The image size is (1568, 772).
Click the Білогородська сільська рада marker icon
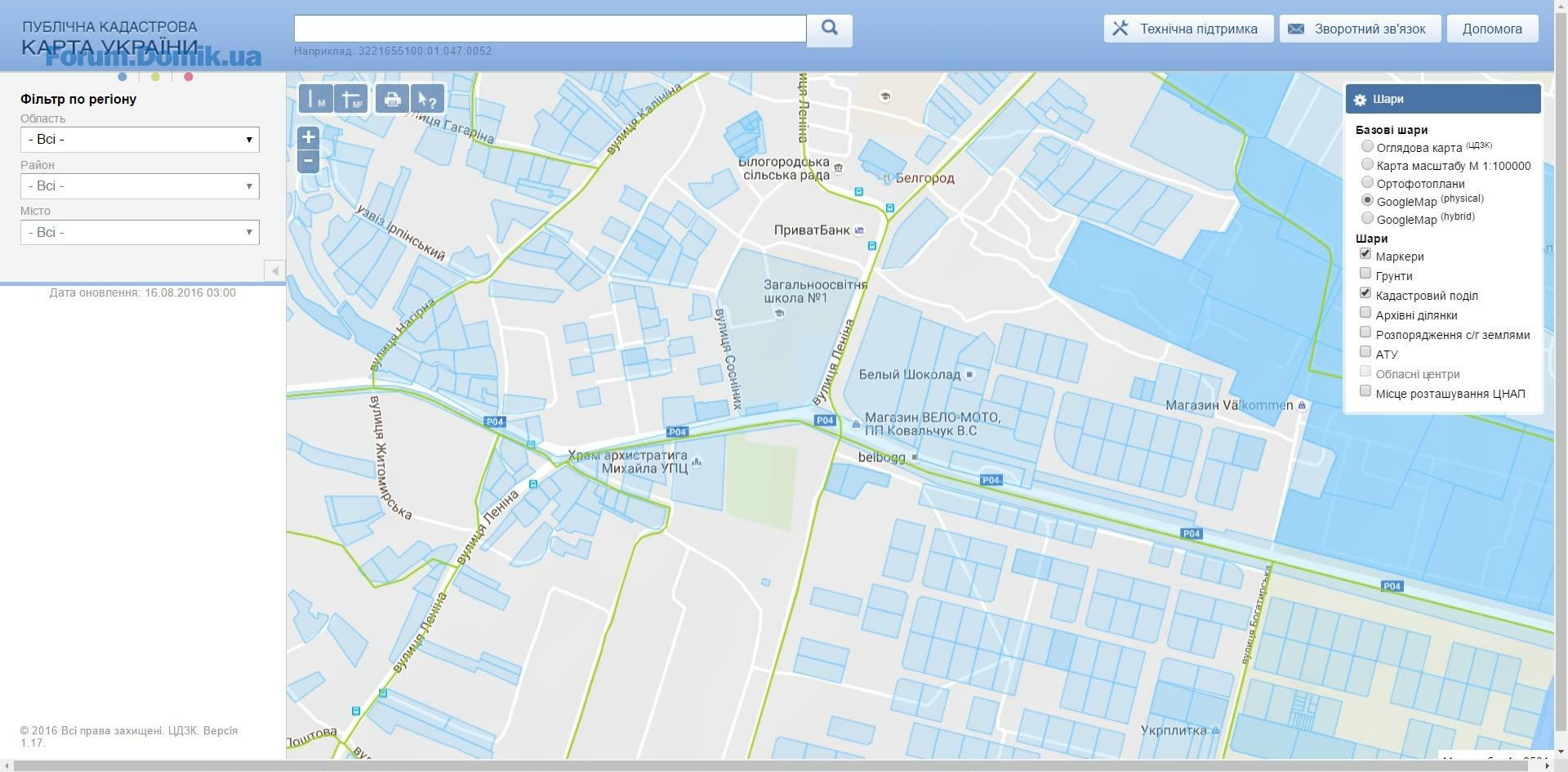click(839, 168)
